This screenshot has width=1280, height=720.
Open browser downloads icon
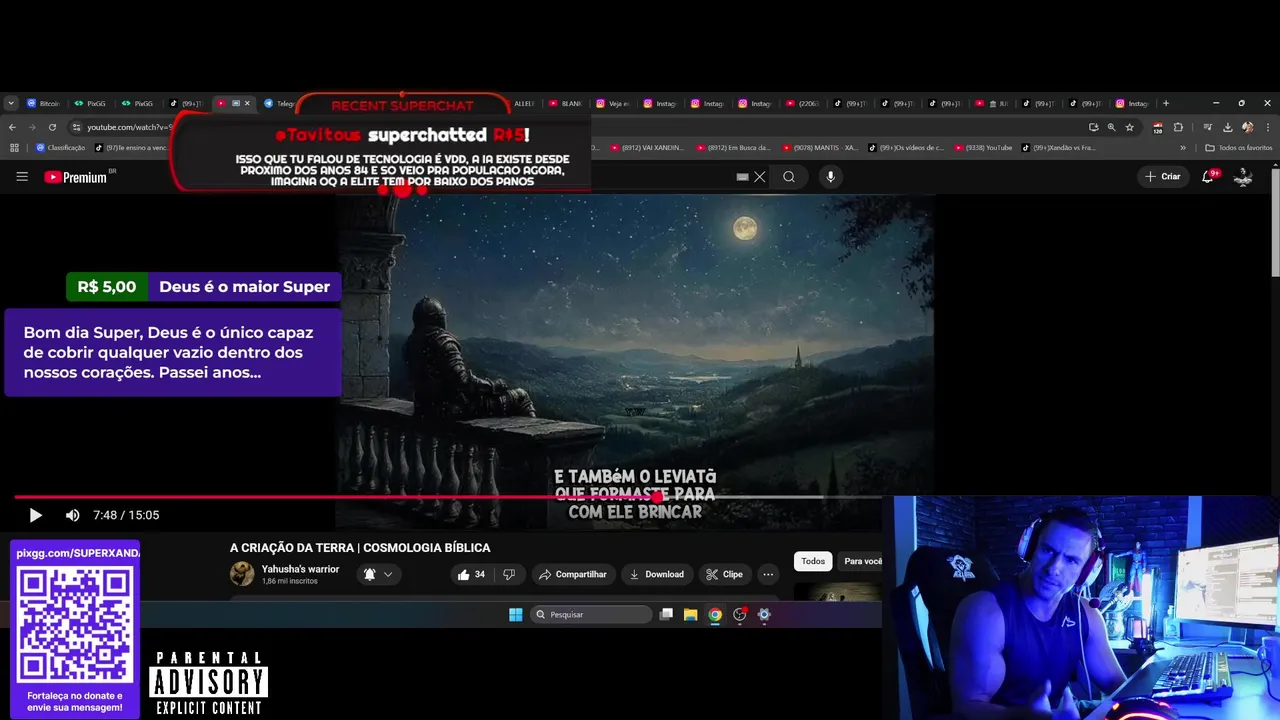[1226, 127]
